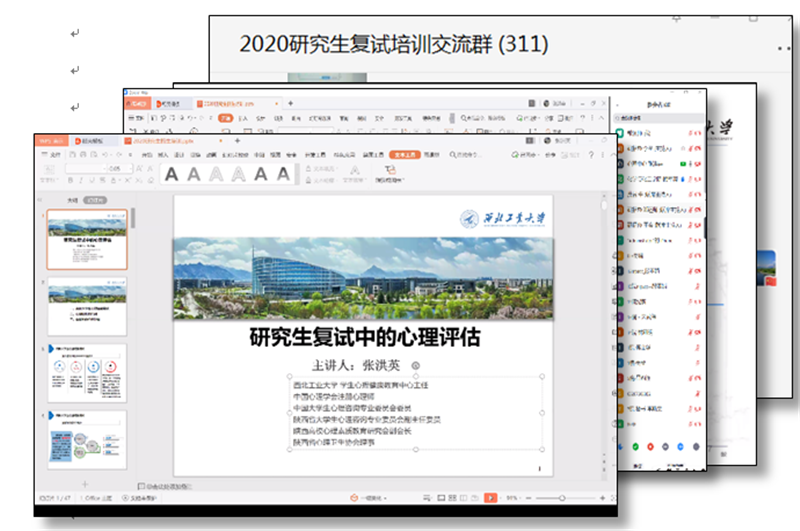Open the File menu dropdown in WPS
800x531 pixels.
[x=54, y=155]
